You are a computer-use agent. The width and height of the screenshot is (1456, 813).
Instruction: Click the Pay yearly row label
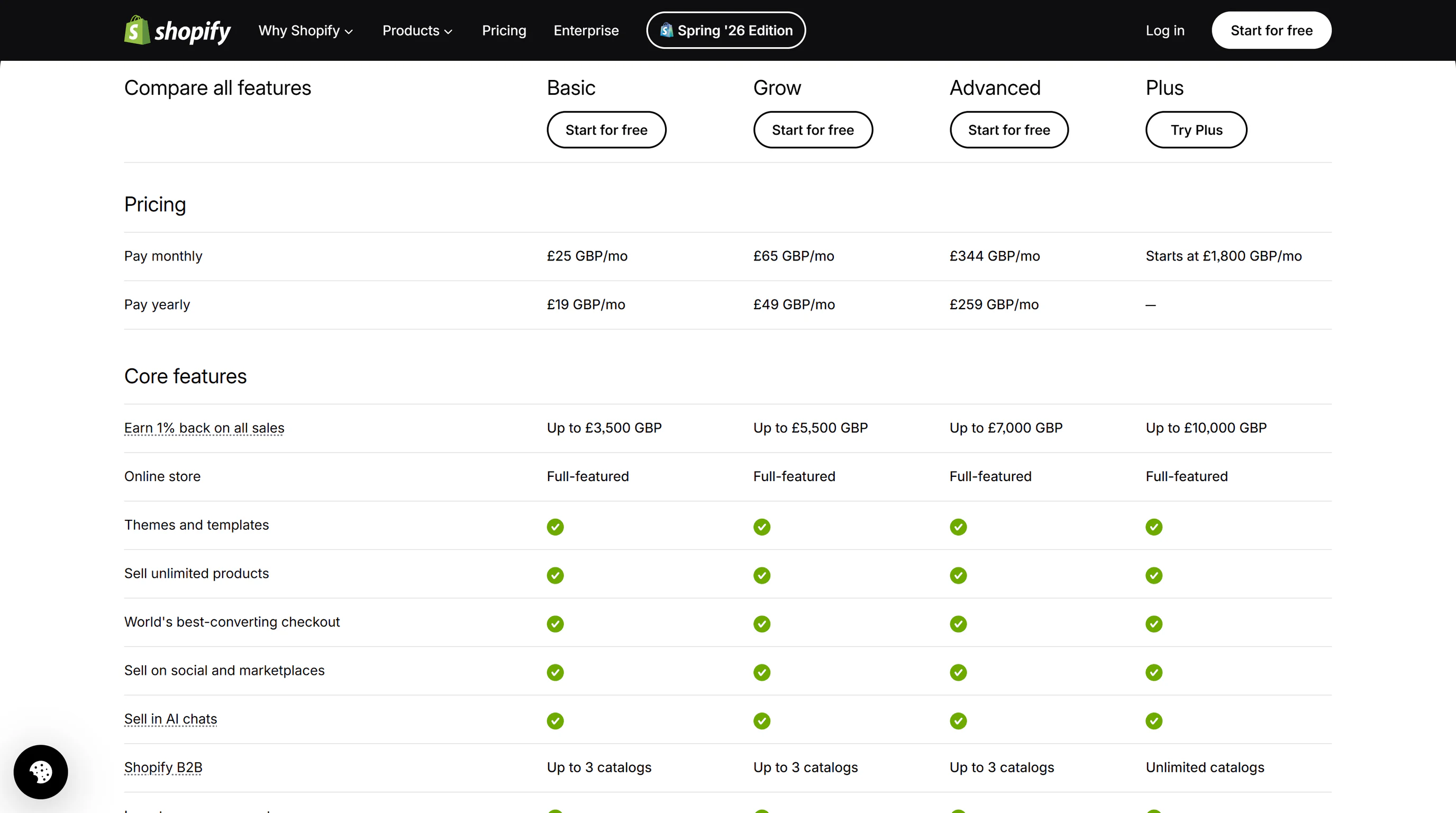(x=157, y=305)
